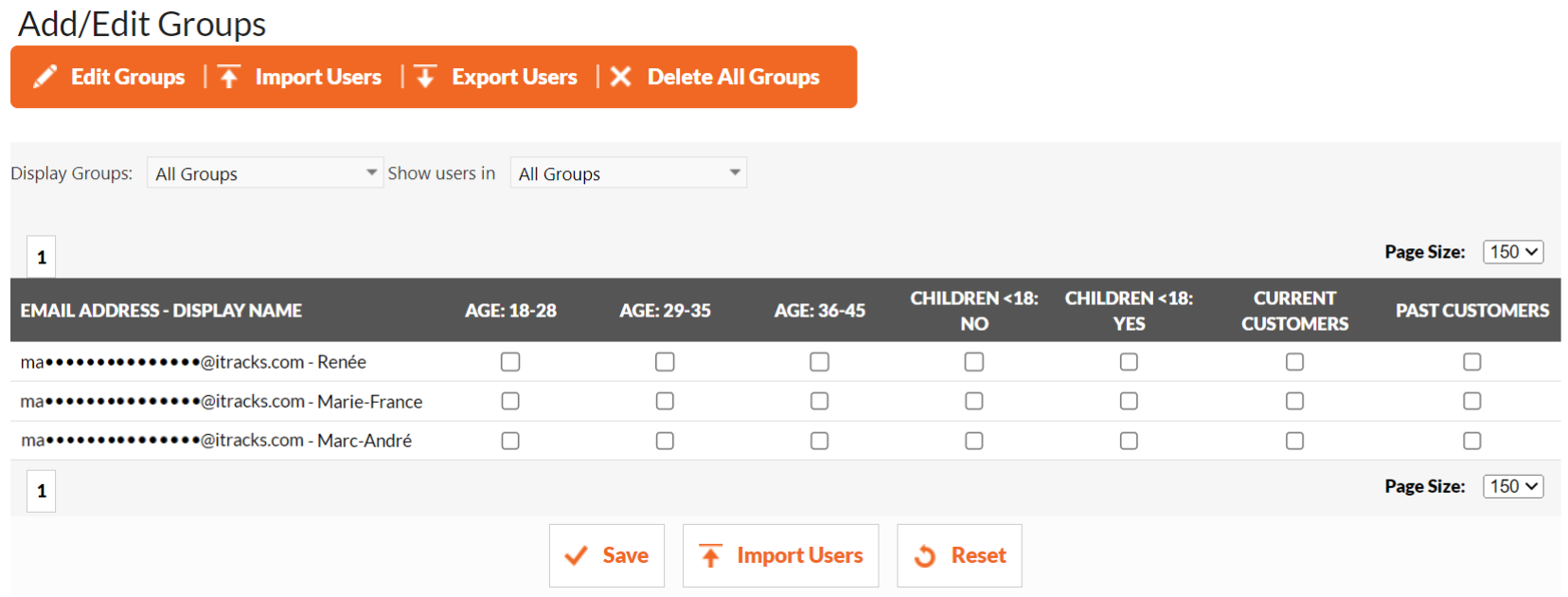Viewport: 1568px width, 597px height.
Task: Open the top Page Size selector
Action: point(1513,252)
